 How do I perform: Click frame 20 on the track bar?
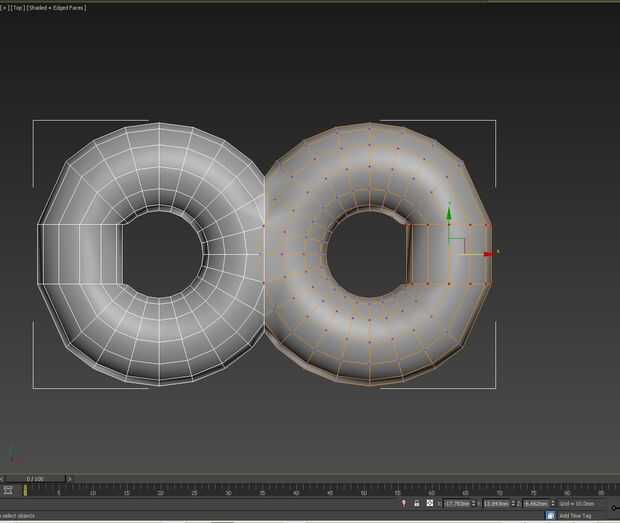click(160, 493)
